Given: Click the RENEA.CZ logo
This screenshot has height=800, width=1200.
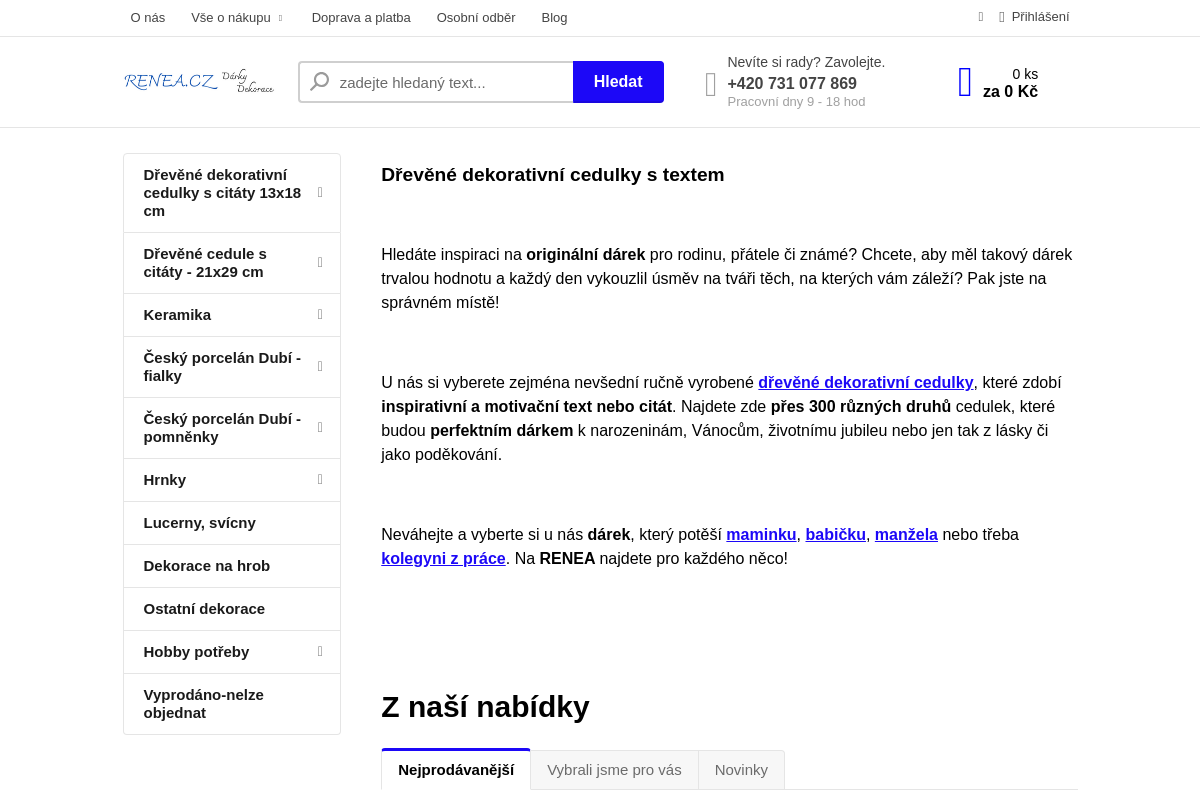Looking at the screenshot, I should click(x=198, y=82).
